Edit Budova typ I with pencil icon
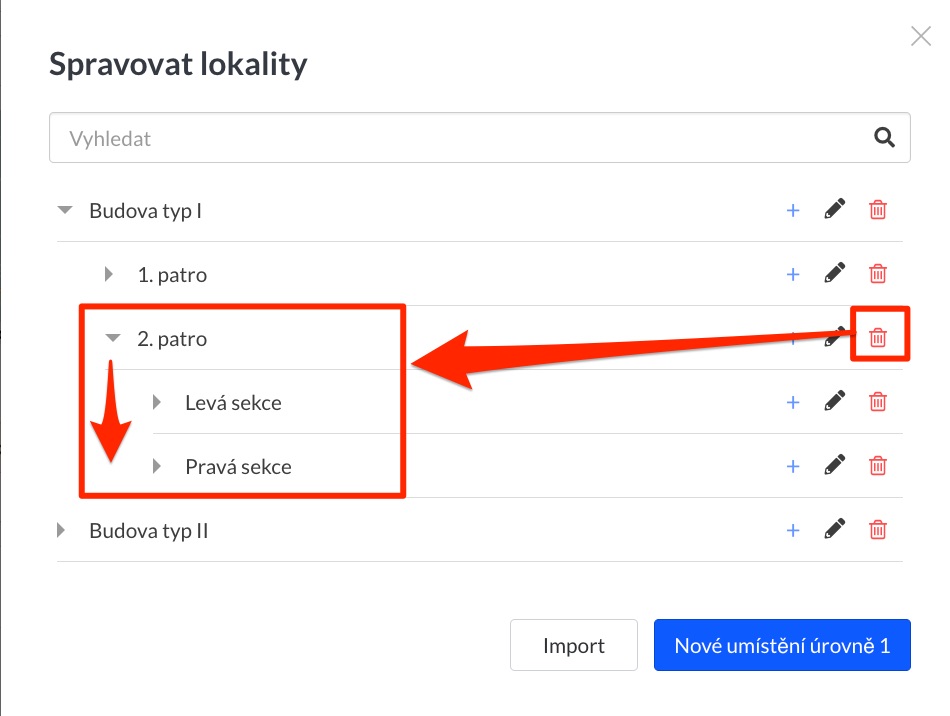This screenshot has height=716, width=950. pos(834,210)
